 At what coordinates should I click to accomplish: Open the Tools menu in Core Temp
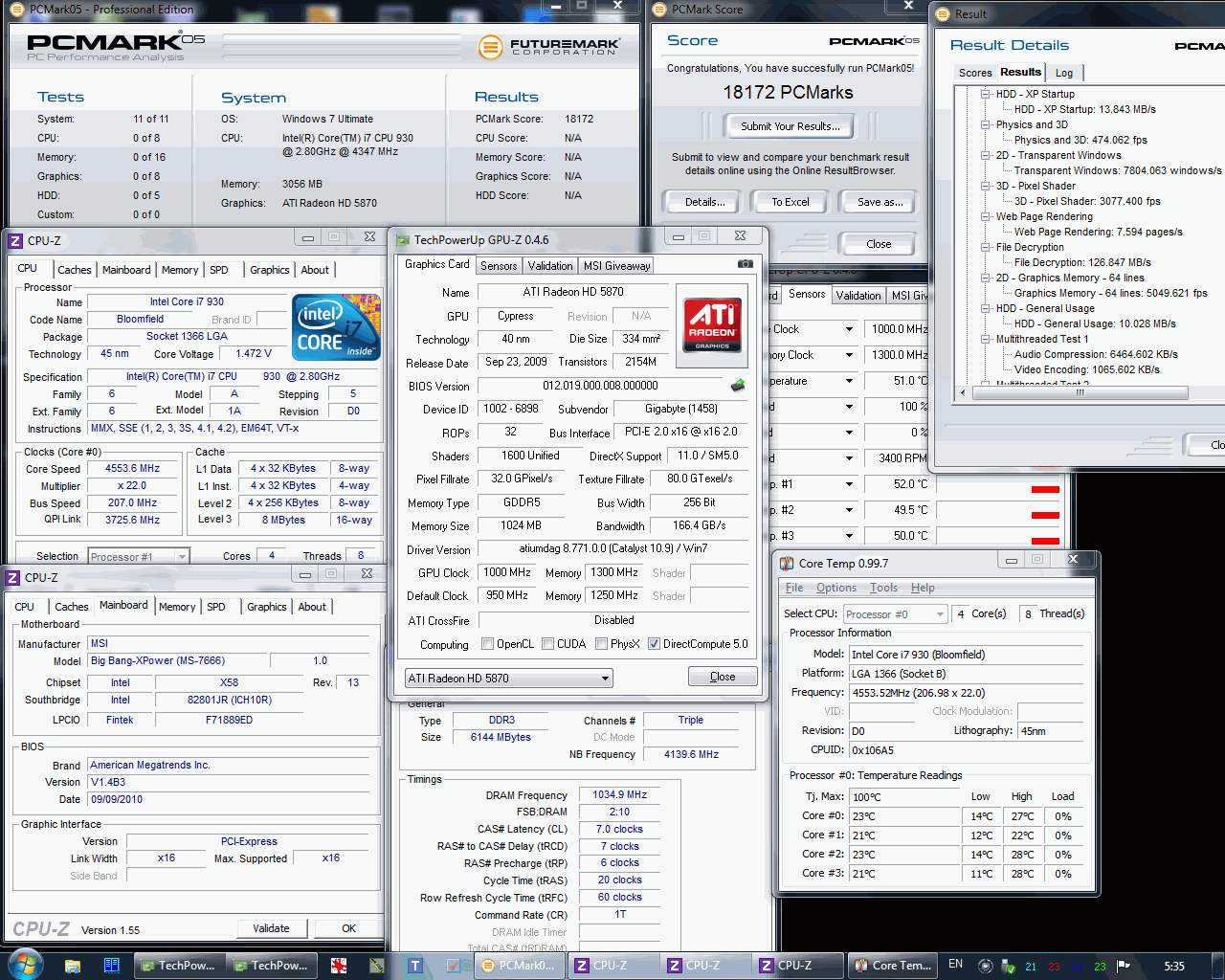(x=883, y=588)
